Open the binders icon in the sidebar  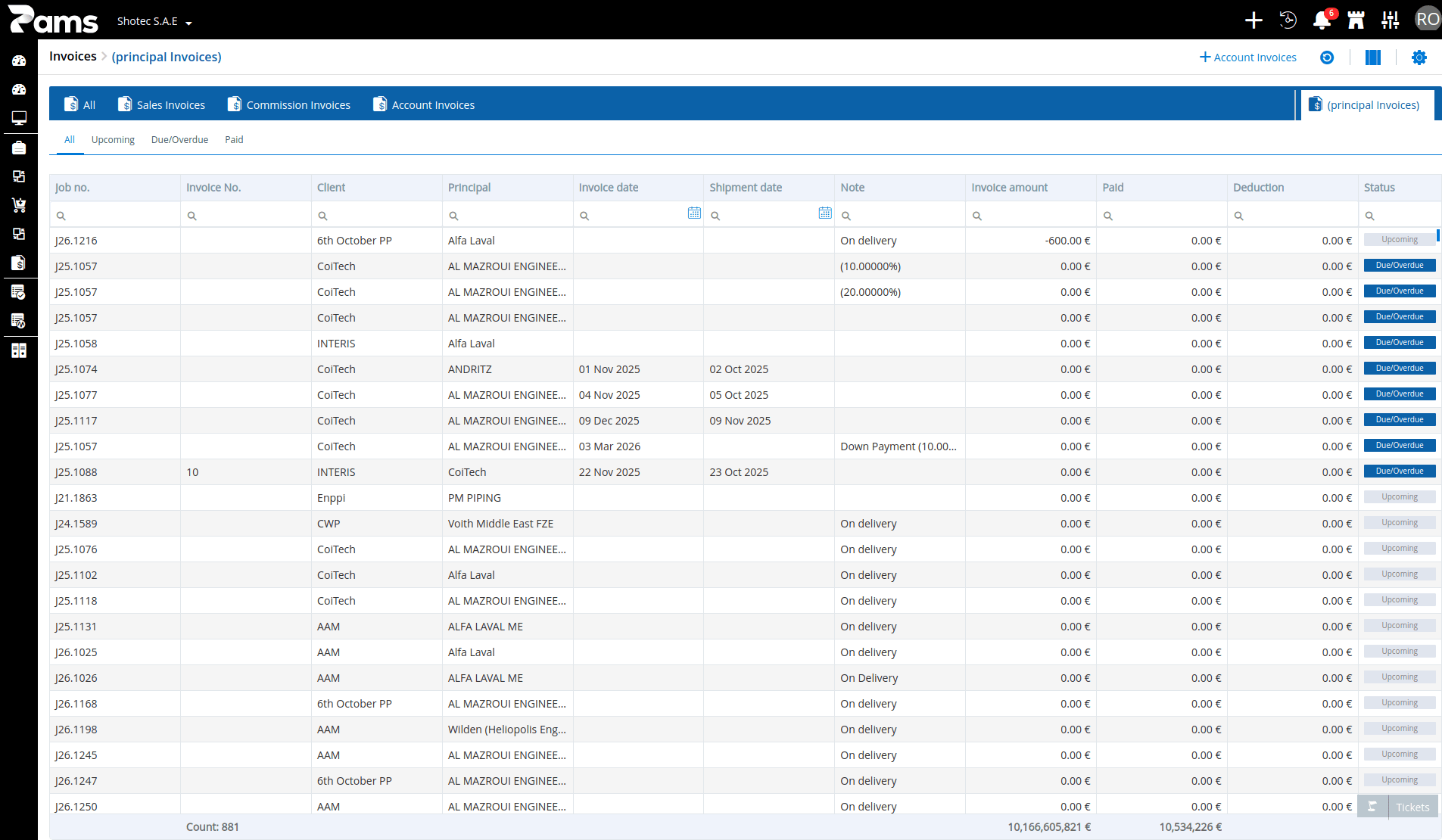(19, 350)
